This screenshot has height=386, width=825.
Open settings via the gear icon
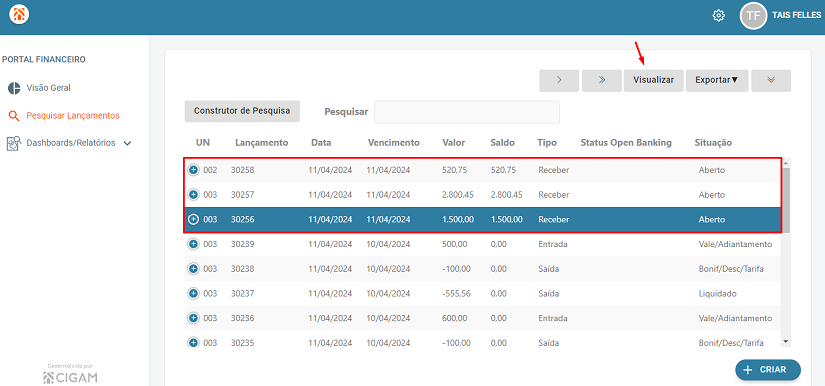(718, 16)
